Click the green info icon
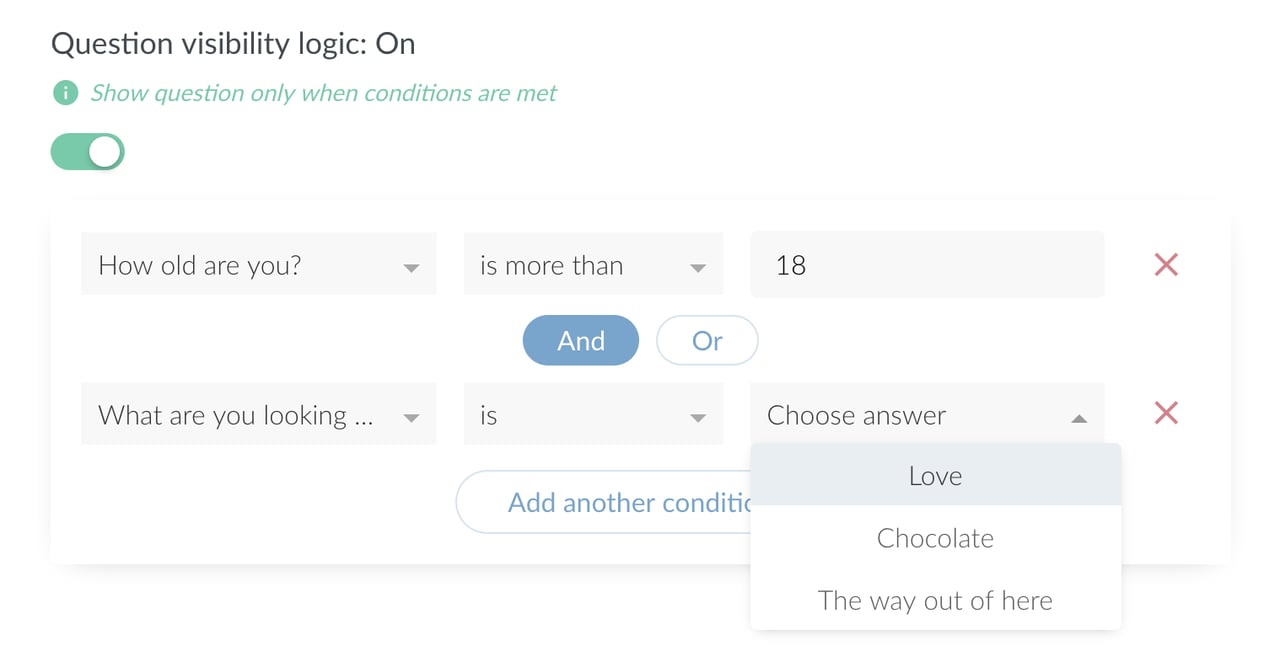1280x667 pixels. click(65, 93)
